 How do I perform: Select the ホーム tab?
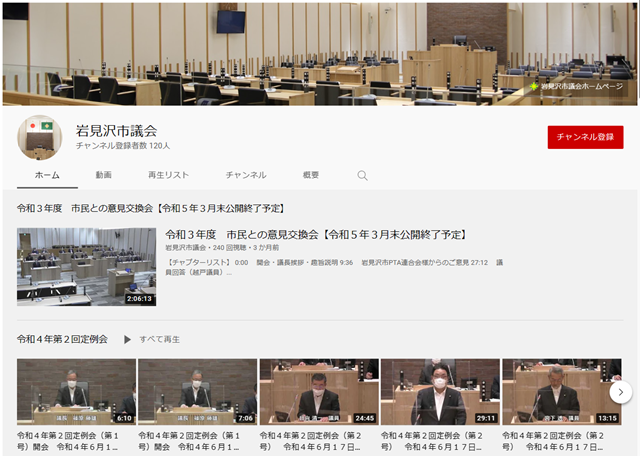pyautogui.click(x=47, y=175)
